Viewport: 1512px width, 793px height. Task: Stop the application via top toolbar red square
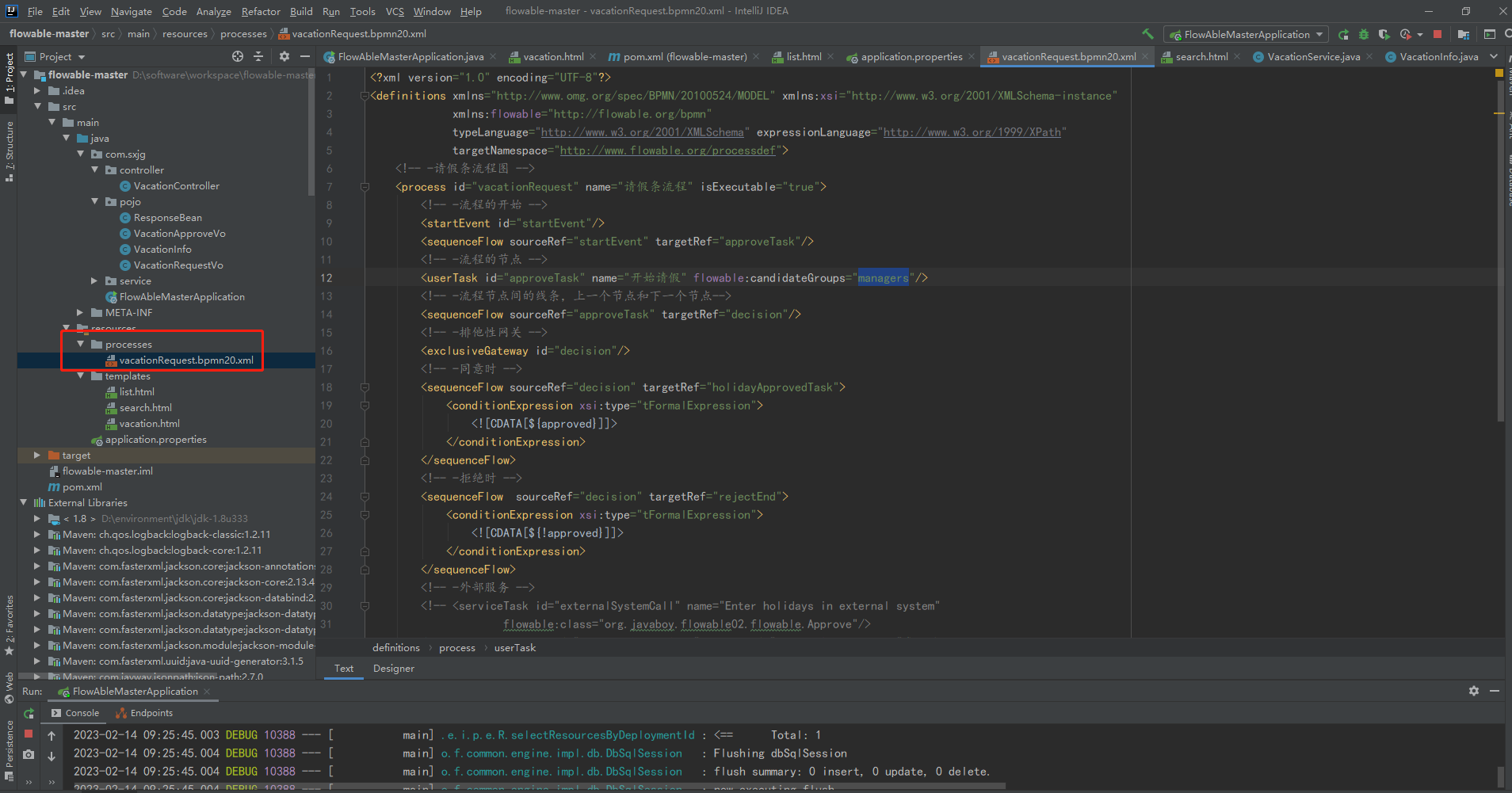point(1438,34)
